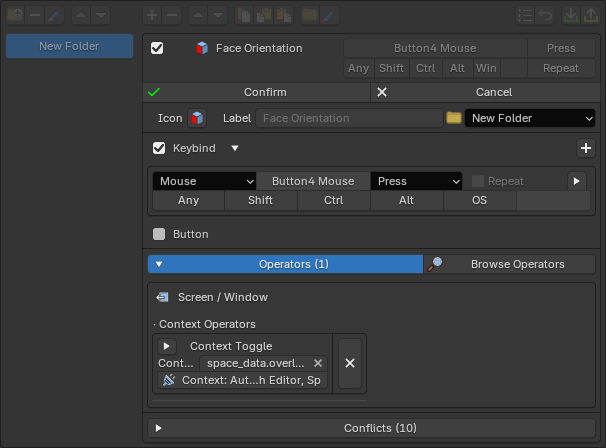
Task: Add another keybind with the plus button
Action: (x=586, y=148)
